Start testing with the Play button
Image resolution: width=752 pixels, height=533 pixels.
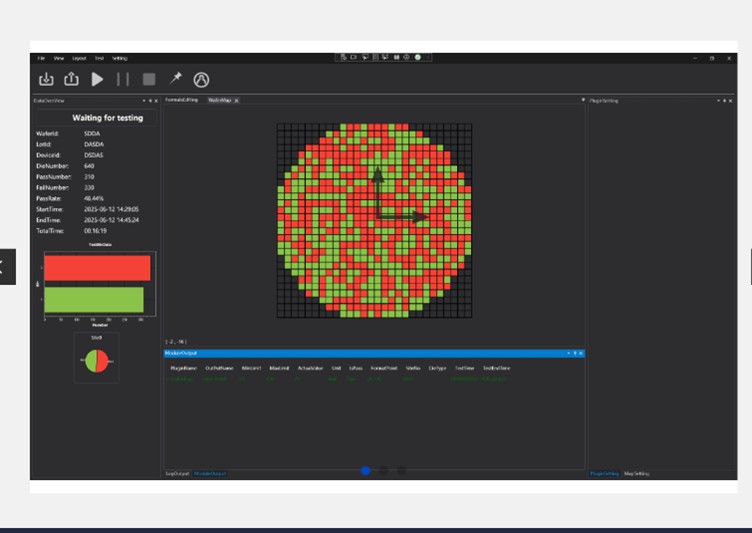click(97, 79)
